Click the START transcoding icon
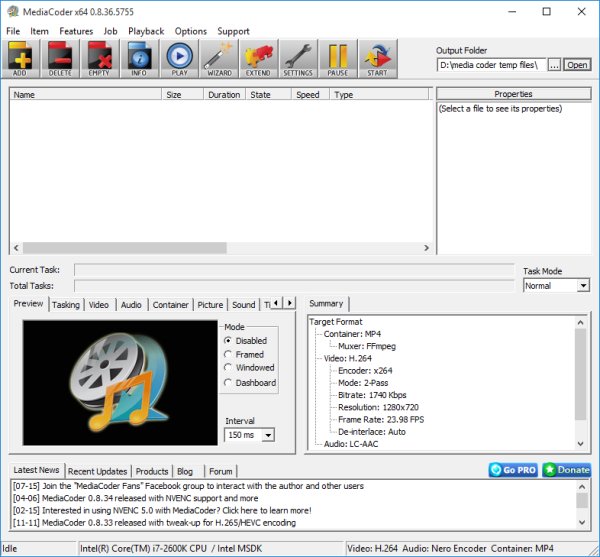Viewport: 600px width, 557px height. (378, 59)
